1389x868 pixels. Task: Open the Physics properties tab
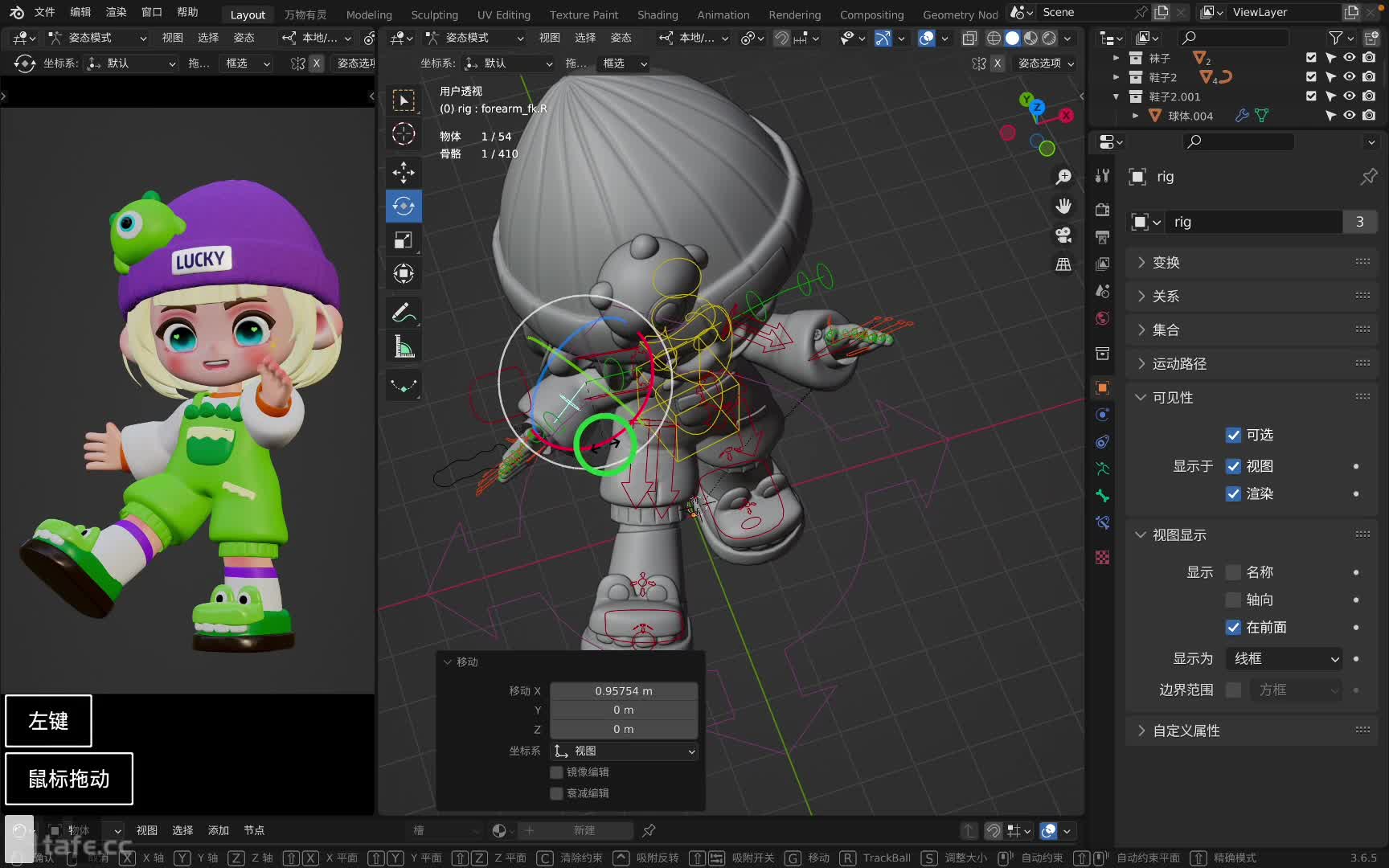(x=1103, y=415)
